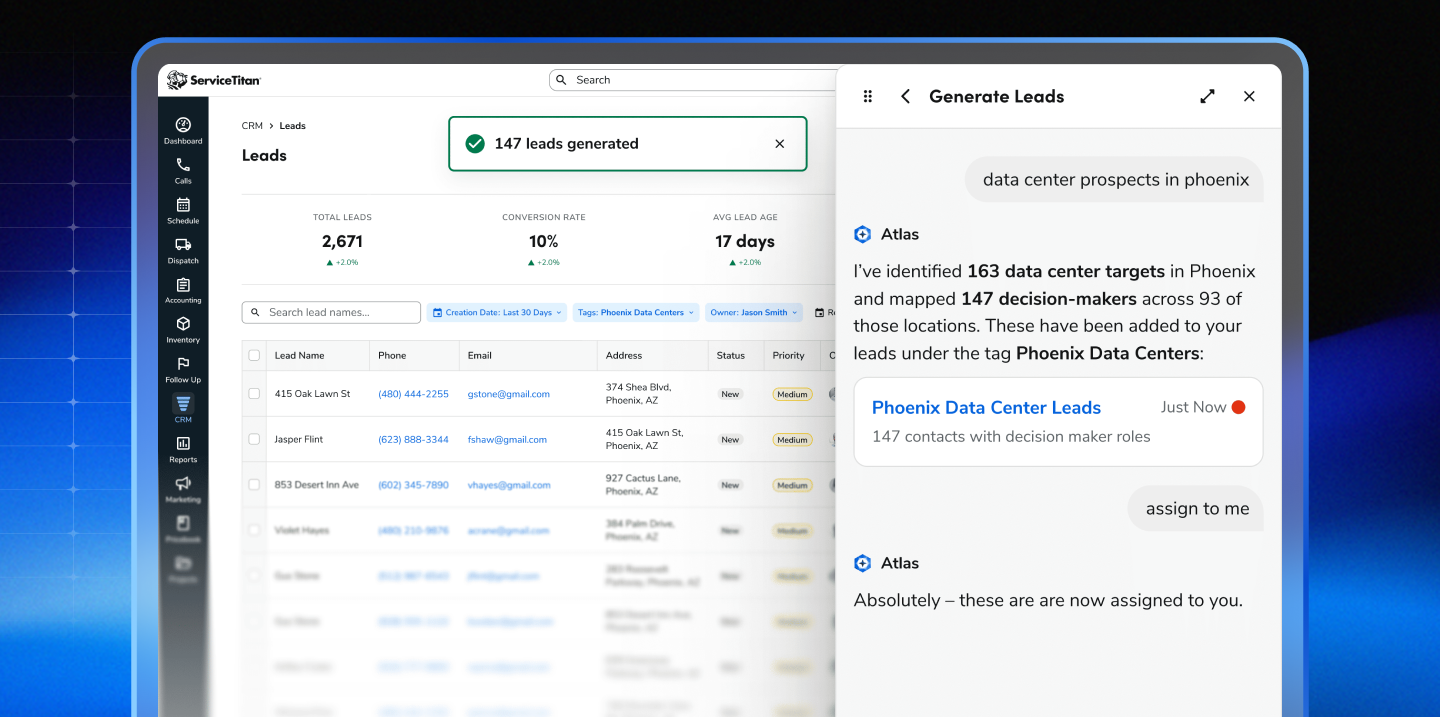Open the Calls sidebar icon
Image resolution: width=1440 pixels, height=717 pixels.
183,165
